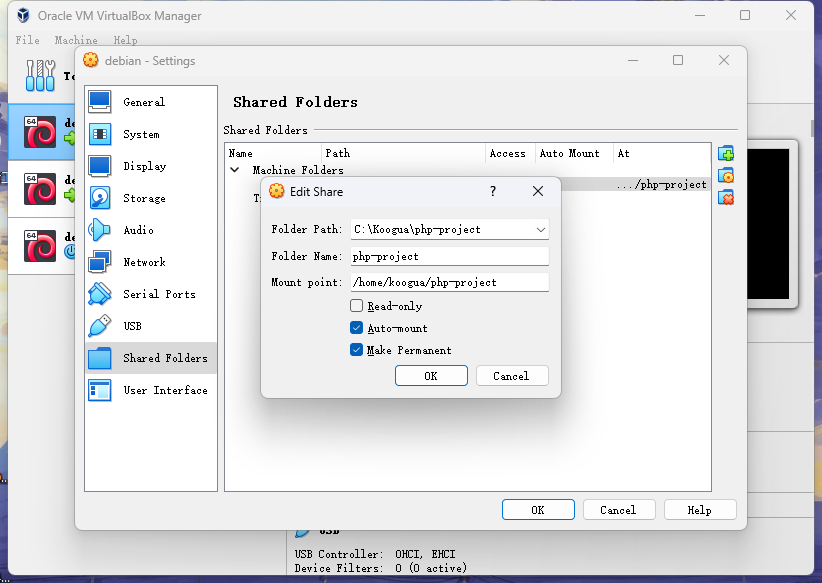Expand the Folder Path dropdown
822x583 pixels.
(x=540, y=230)
